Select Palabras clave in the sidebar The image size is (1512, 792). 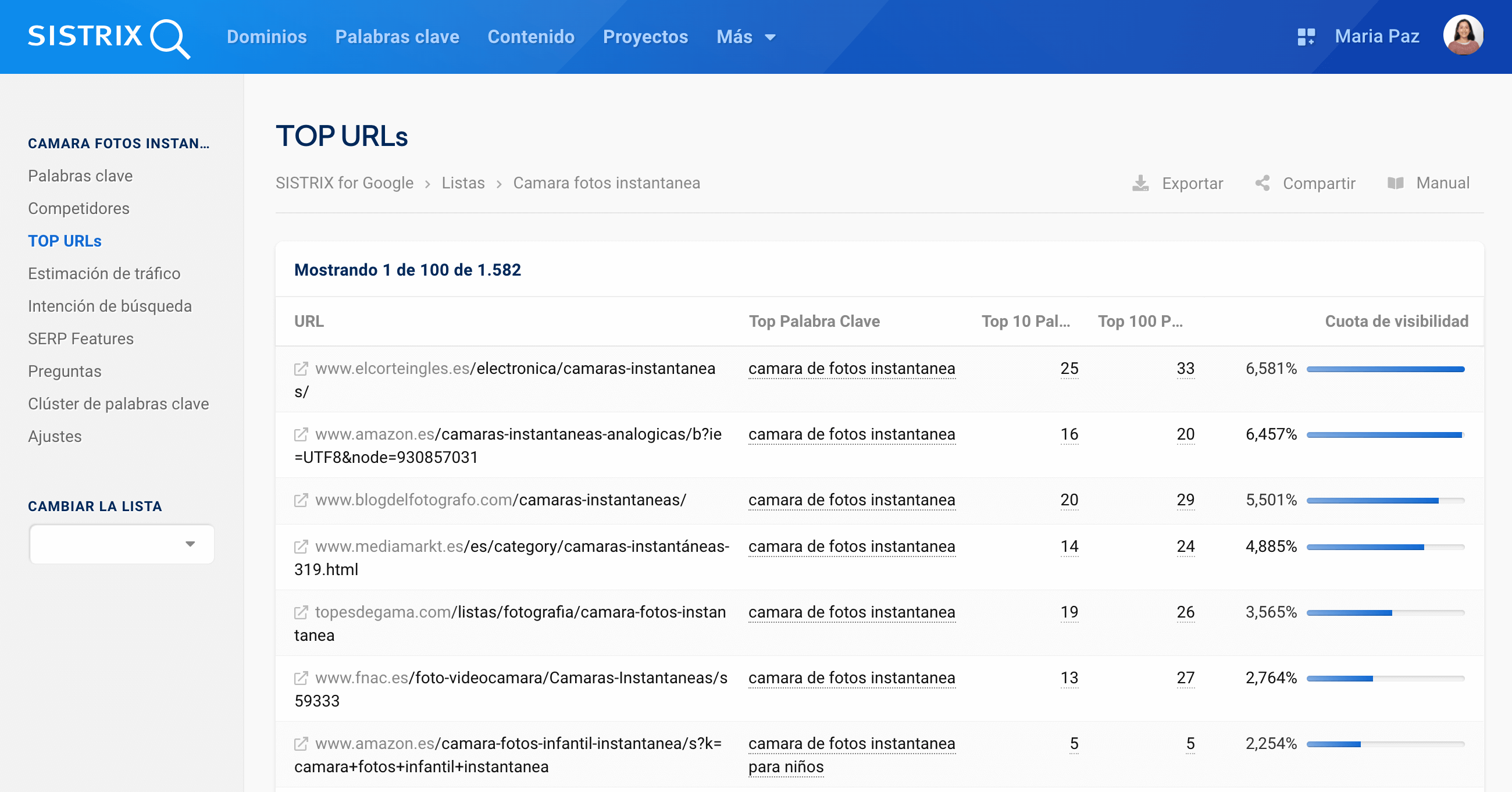[80, 176]
